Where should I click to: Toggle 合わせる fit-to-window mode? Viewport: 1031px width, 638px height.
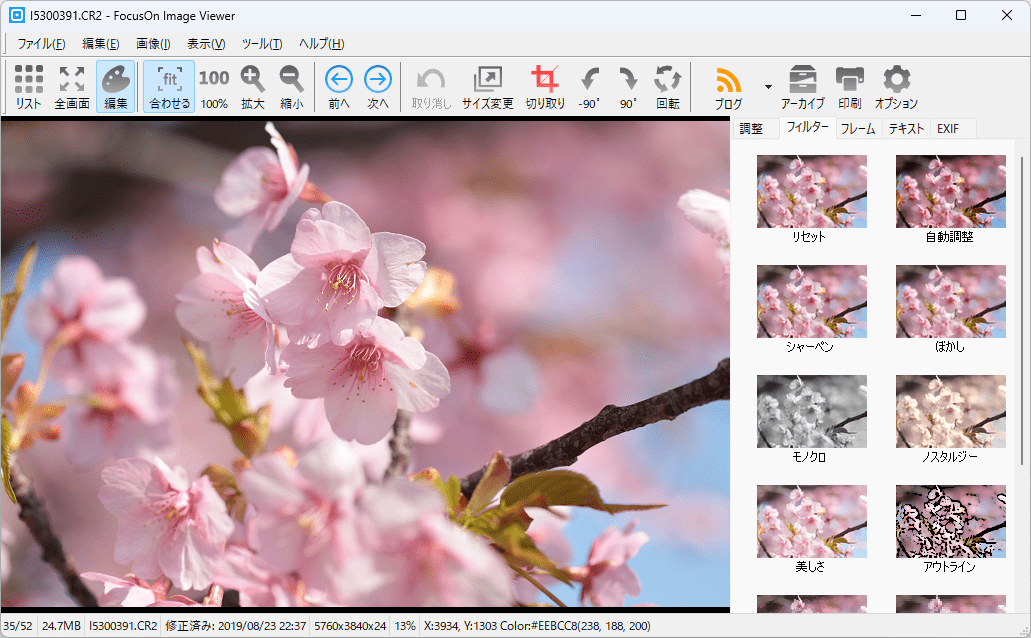pyautogui.click(x=170, y=87)
